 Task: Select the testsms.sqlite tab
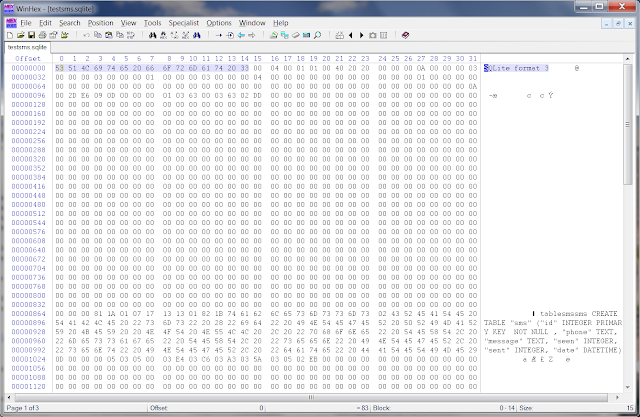[27, 47]
